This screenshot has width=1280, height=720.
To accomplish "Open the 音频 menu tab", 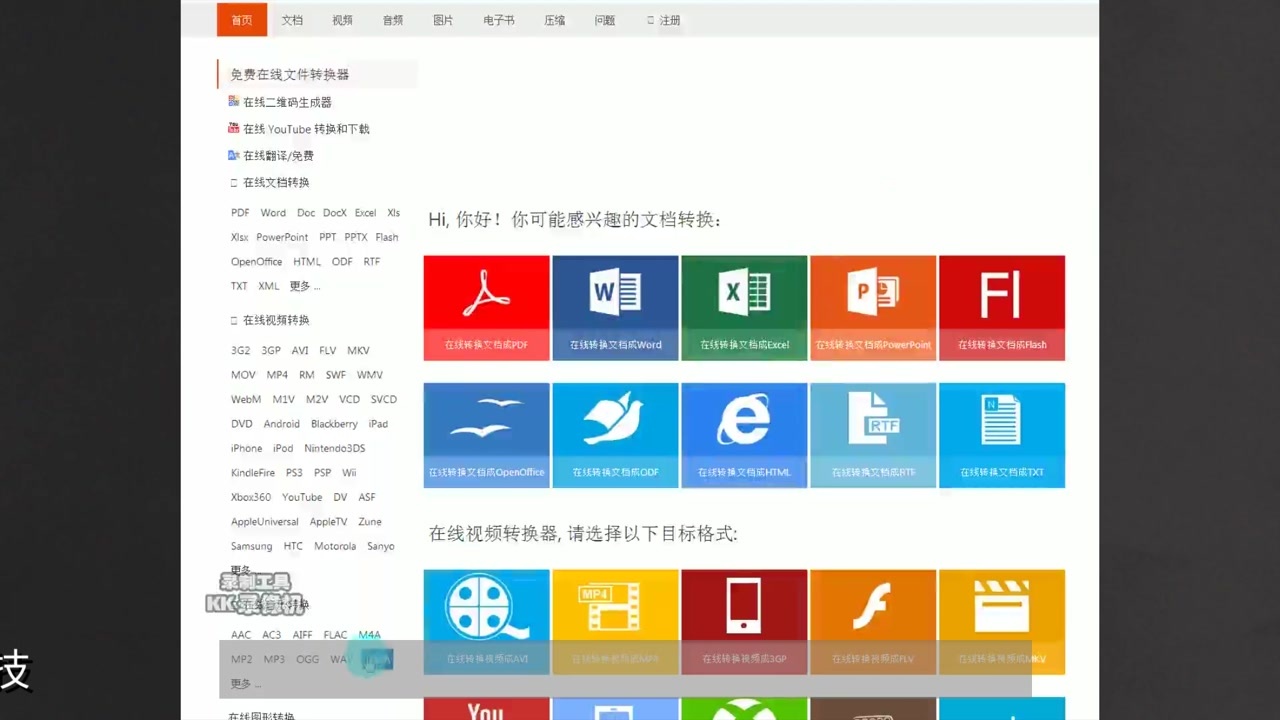I will [393, 20].
